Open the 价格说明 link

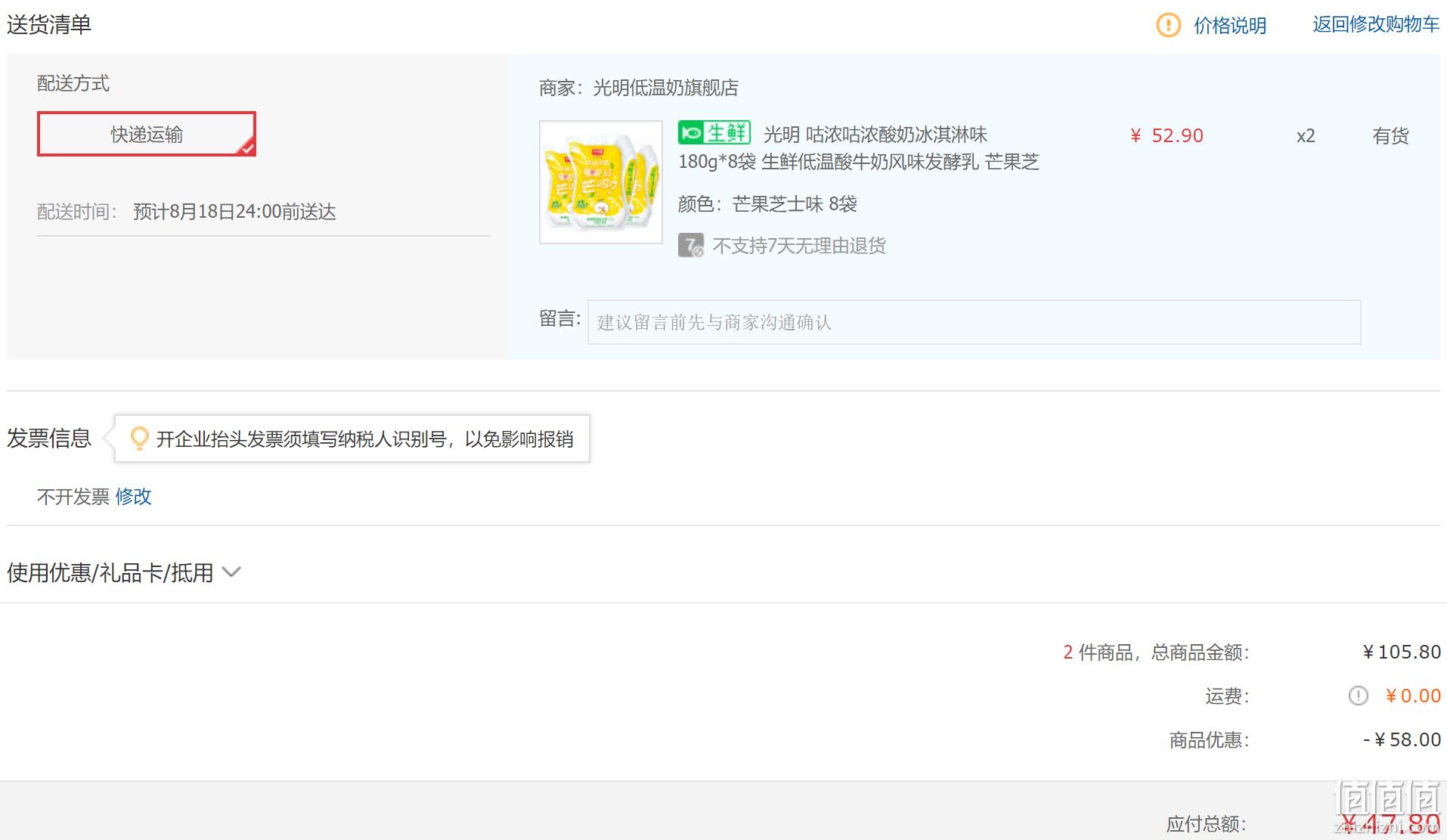pos(1230,26)
